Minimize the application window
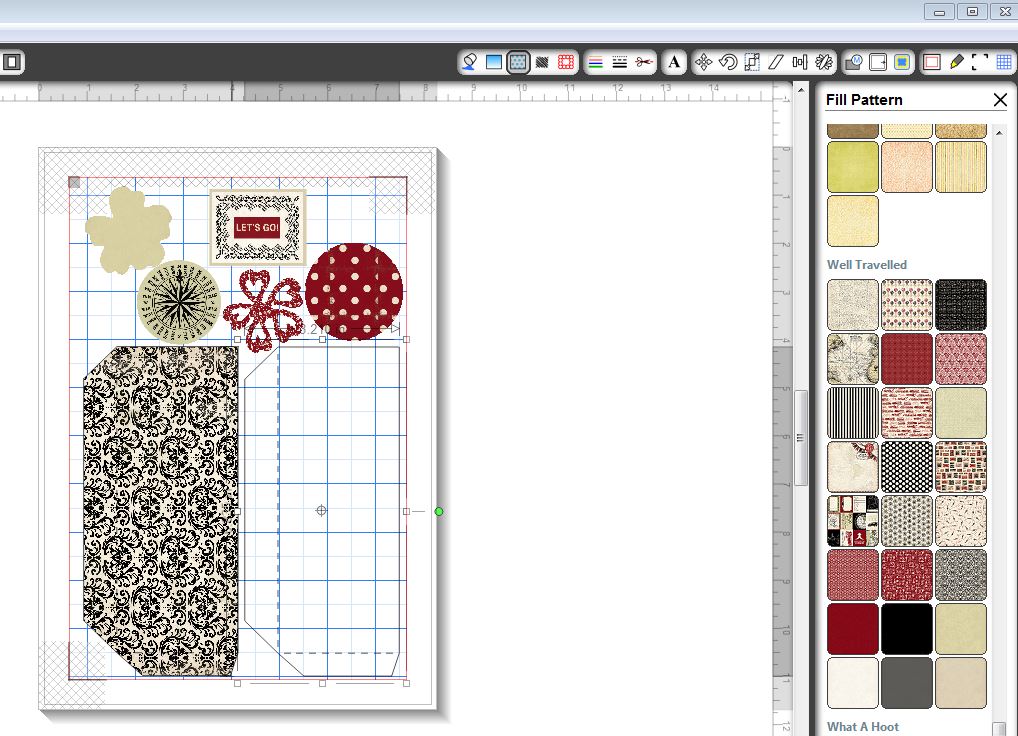 (x=939, y=11)
